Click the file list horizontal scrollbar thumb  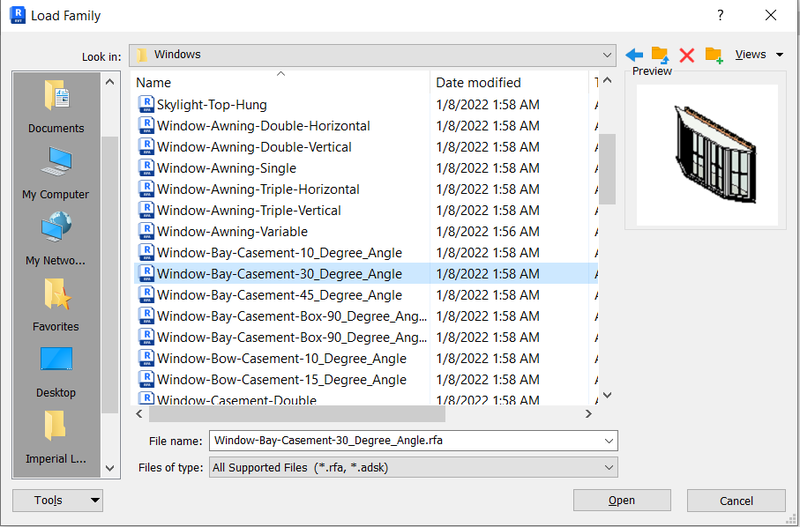[297, 414]
